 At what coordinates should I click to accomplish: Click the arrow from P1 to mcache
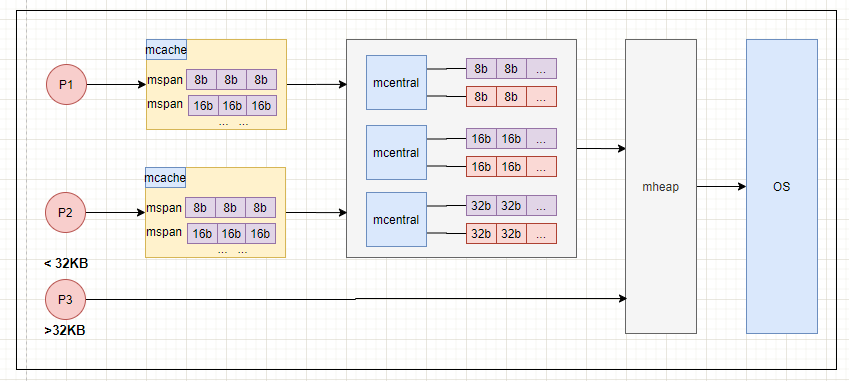click(x=116, y=84)
